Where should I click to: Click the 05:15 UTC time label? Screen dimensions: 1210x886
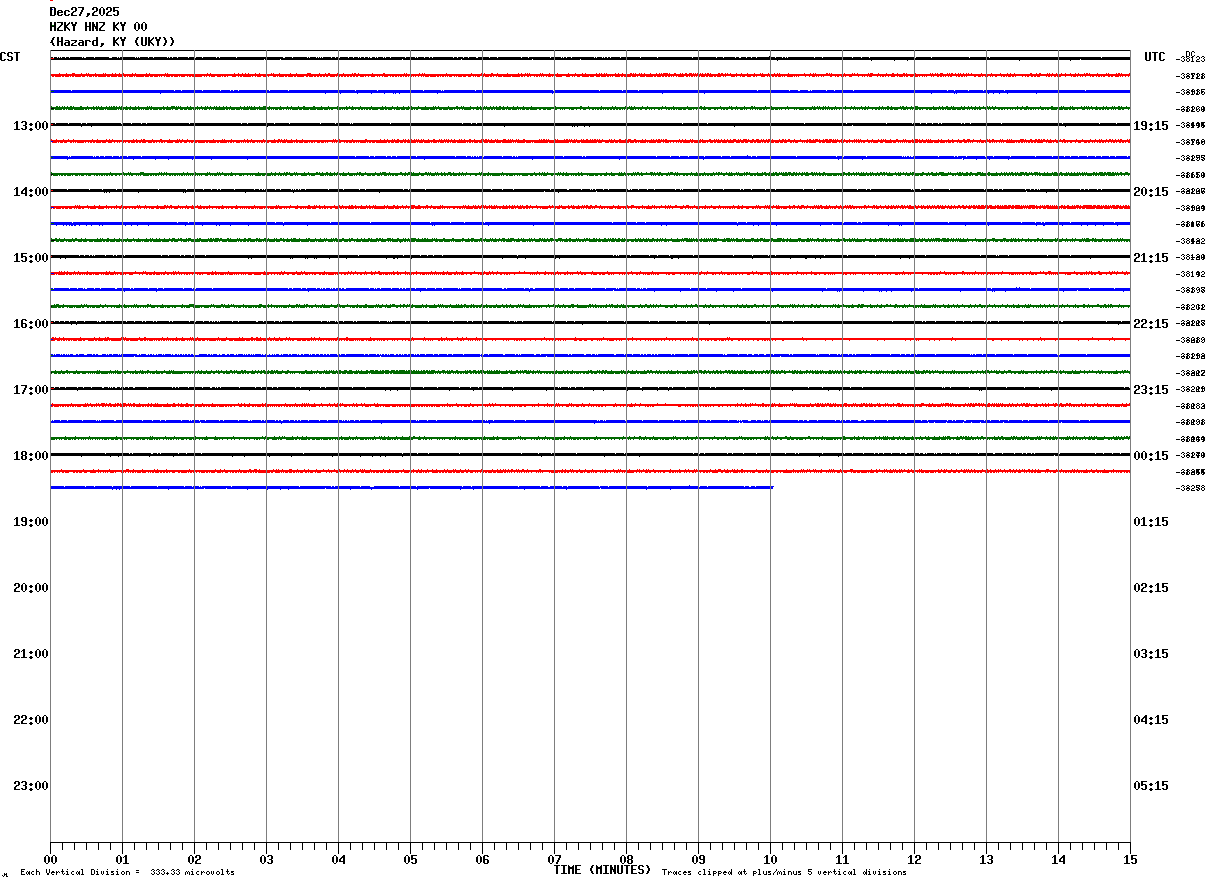[1150, 786]
